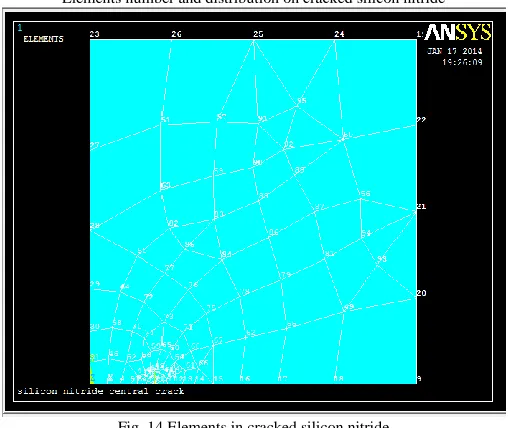Select node label 25 at the top edge
This screenshot has width=508, height=428.
258,34
